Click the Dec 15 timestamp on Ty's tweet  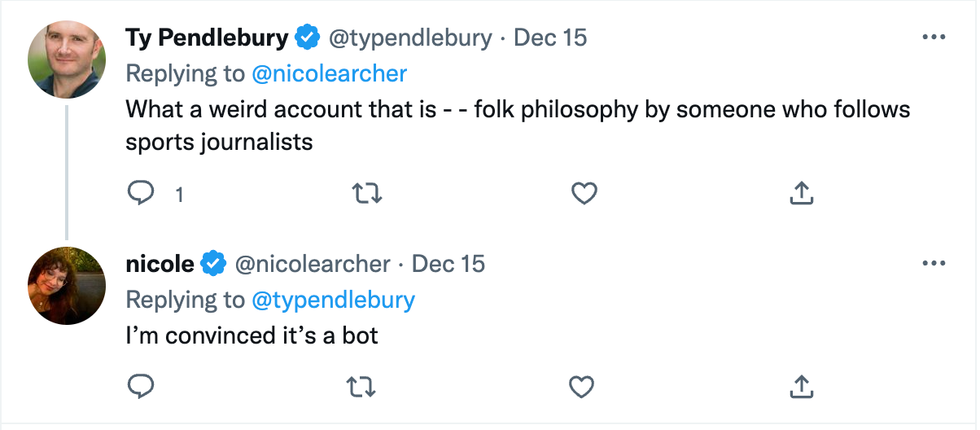pyautogui.click(x=550, y=38)
